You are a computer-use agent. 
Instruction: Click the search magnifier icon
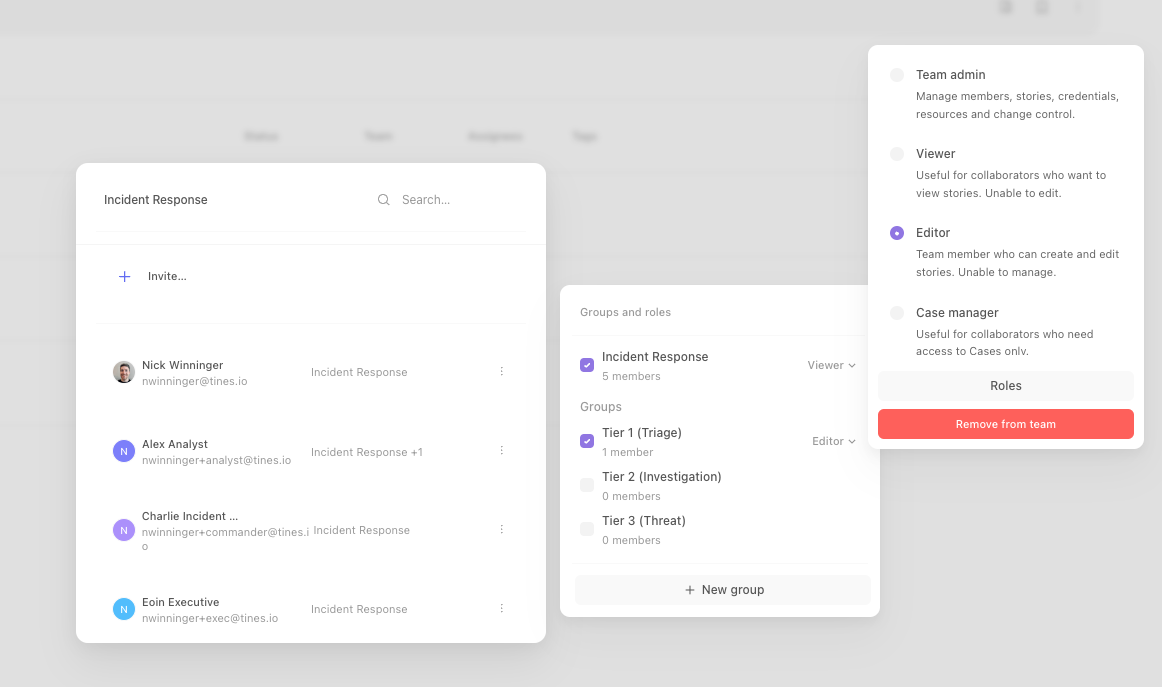click(383, 199)
